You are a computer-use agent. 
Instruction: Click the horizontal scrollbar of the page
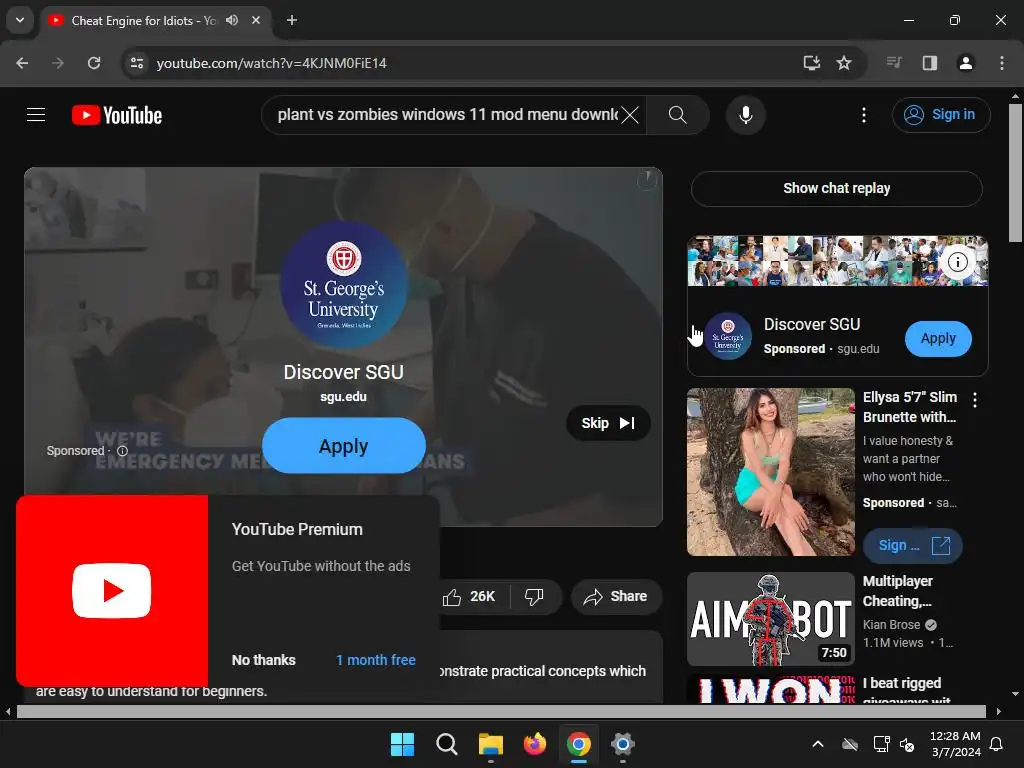(x=501, y=712)
